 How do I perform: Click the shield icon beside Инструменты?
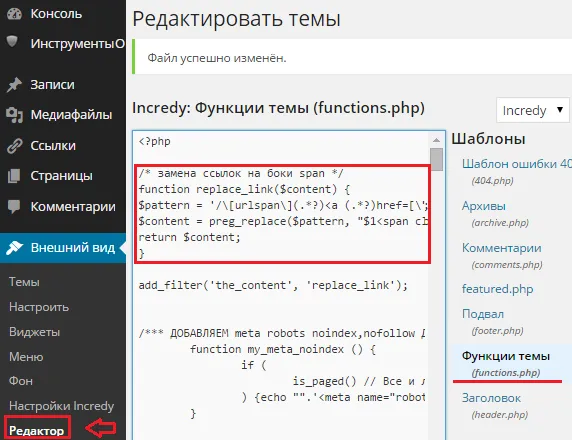[x=12, y=42]
